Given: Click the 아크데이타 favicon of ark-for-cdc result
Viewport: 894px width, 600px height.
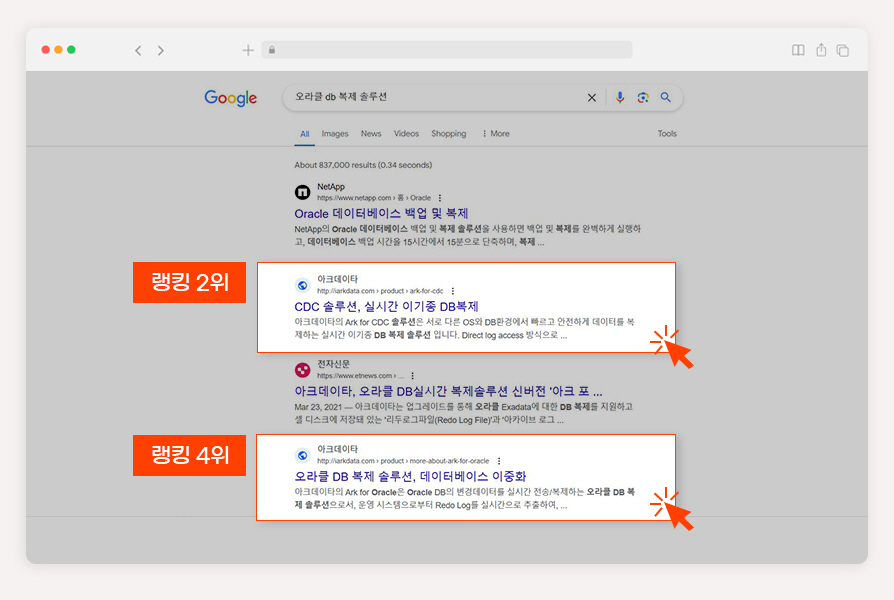Looking at the screenshot, I should click(x=302, y=285).
